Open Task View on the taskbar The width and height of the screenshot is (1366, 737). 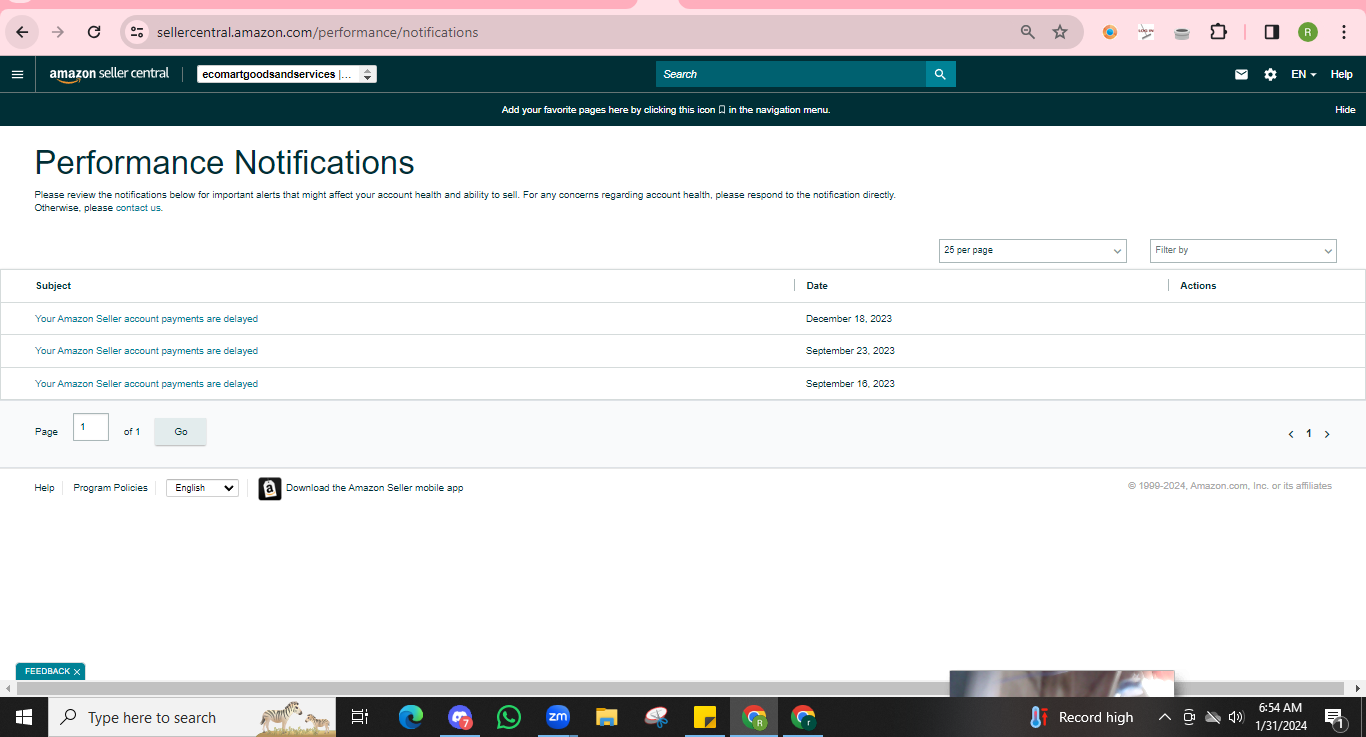point(360,717)
